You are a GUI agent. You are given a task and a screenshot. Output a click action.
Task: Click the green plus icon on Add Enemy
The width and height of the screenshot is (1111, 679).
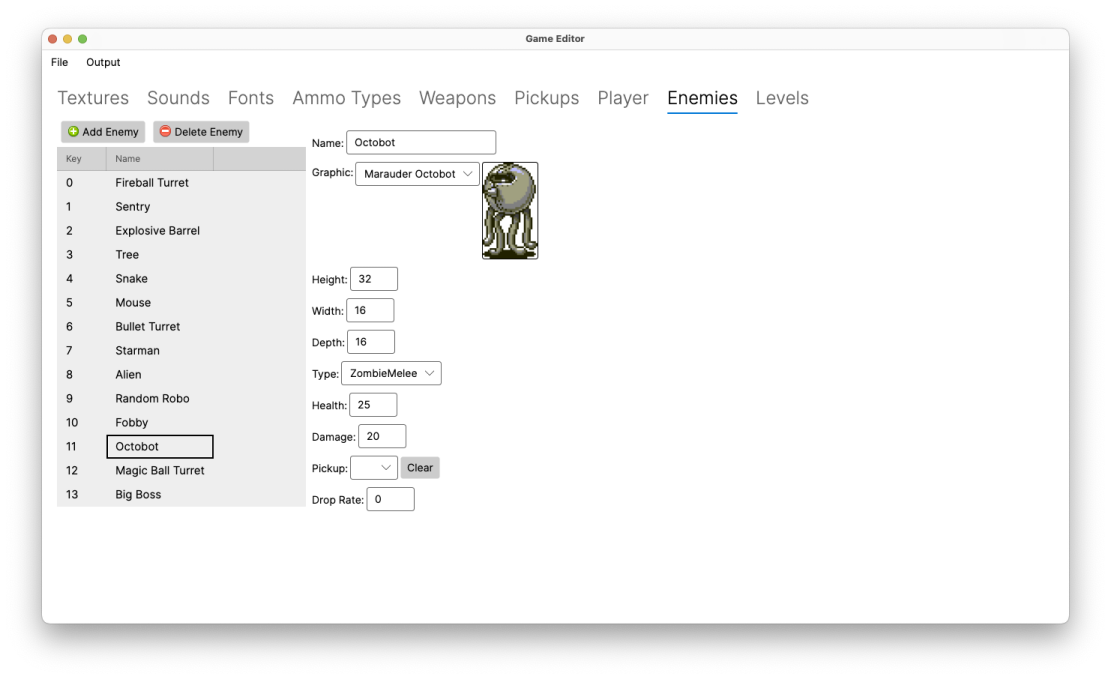coord(73,132)
